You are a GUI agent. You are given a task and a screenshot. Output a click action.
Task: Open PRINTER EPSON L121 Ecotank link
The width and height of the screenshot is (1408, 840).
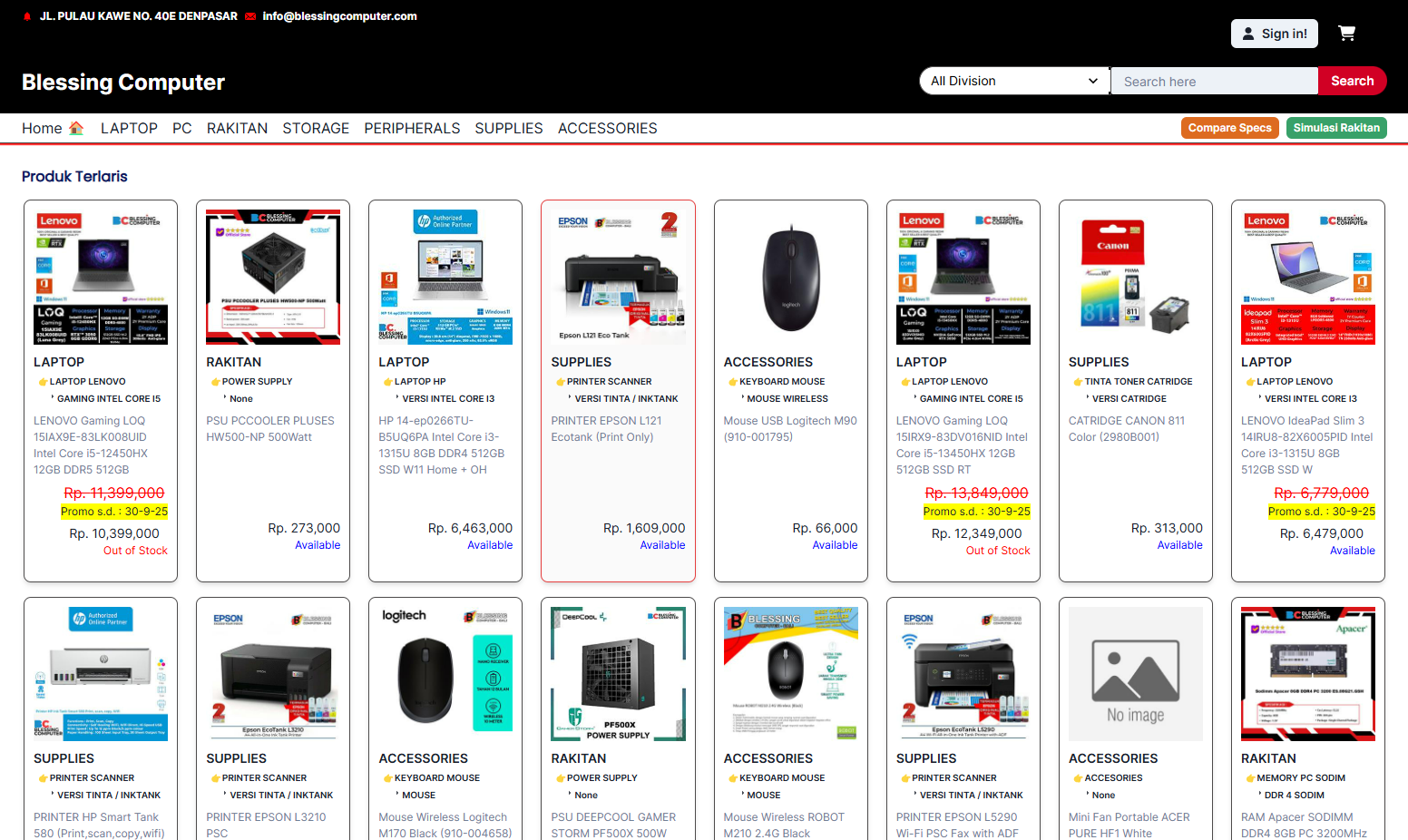(x=606, y=428)
